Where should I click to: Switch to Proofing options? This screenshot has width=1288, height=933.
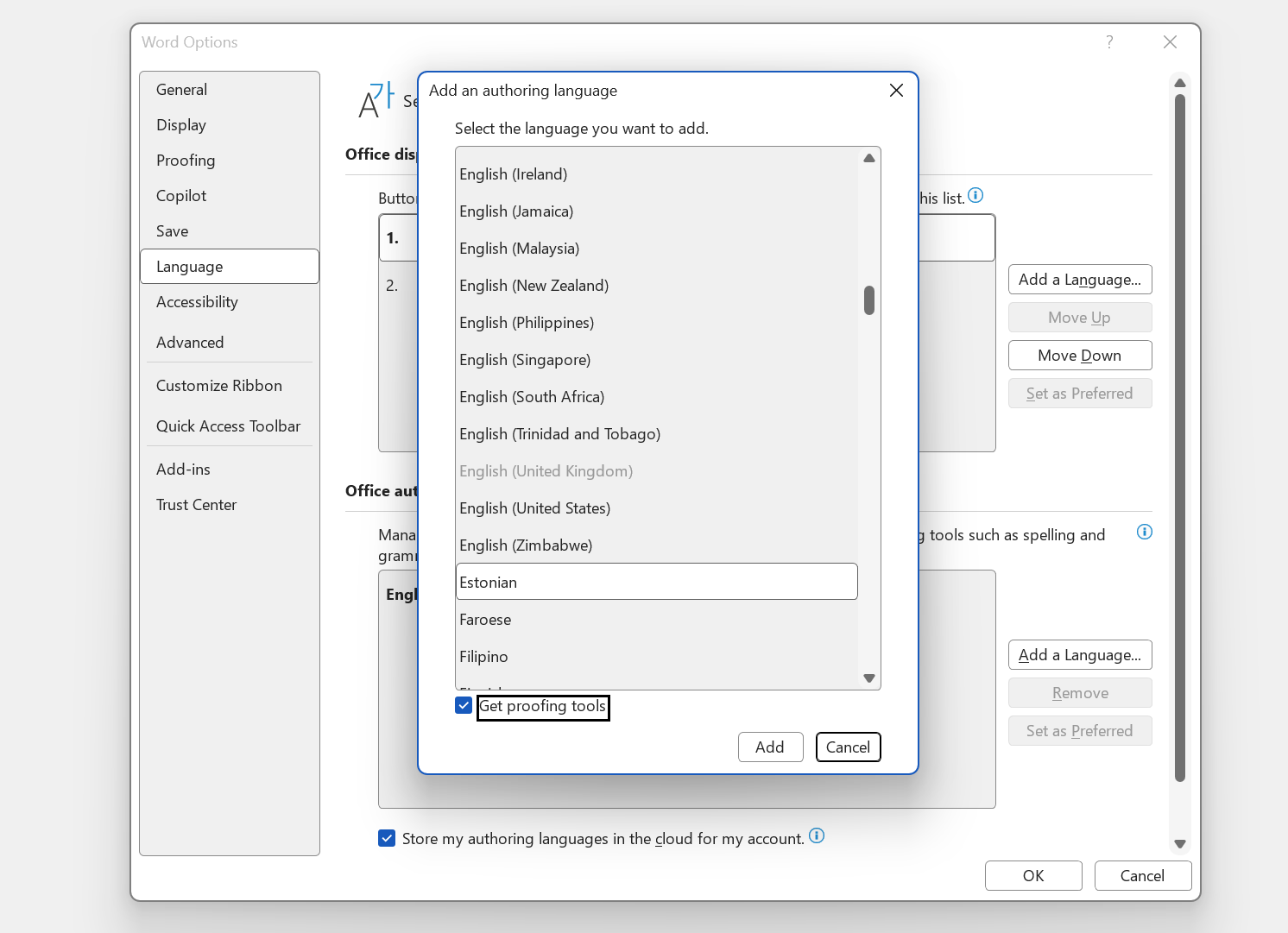[230, 161]
